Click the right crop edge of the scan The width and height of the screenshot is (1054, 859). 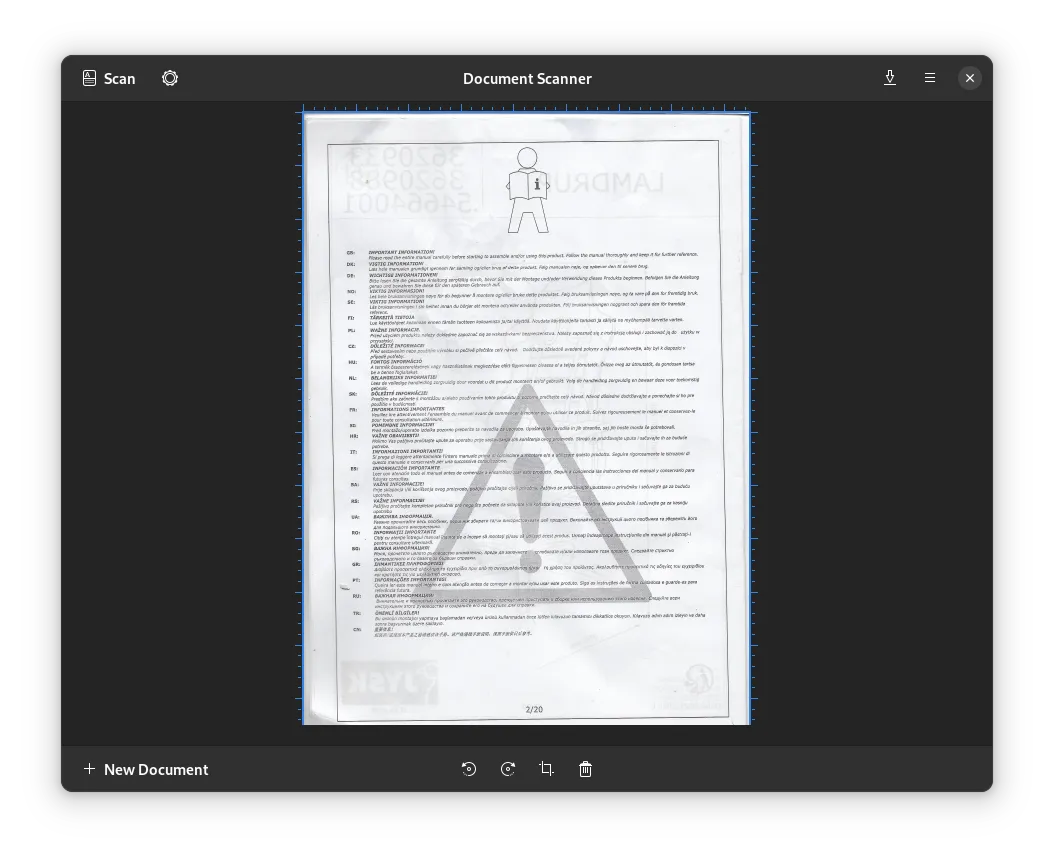[x=750, y=418]
